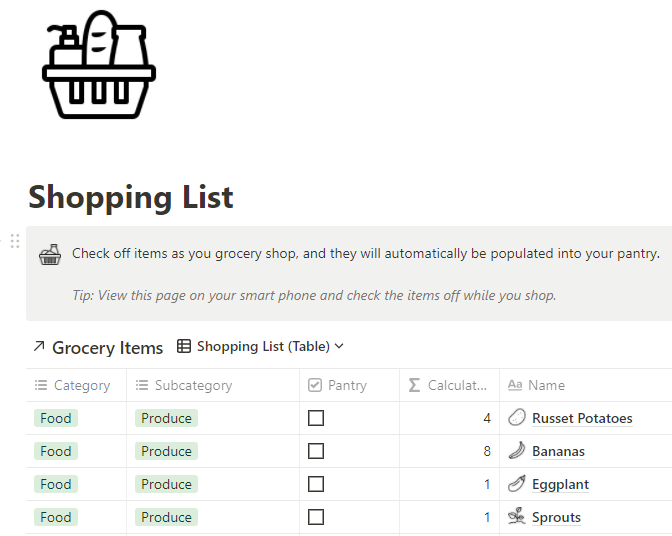Viewport: 672px width, 536px height.
Task: Select the Calculat... formula column header
Action: [x=449, y=385]
